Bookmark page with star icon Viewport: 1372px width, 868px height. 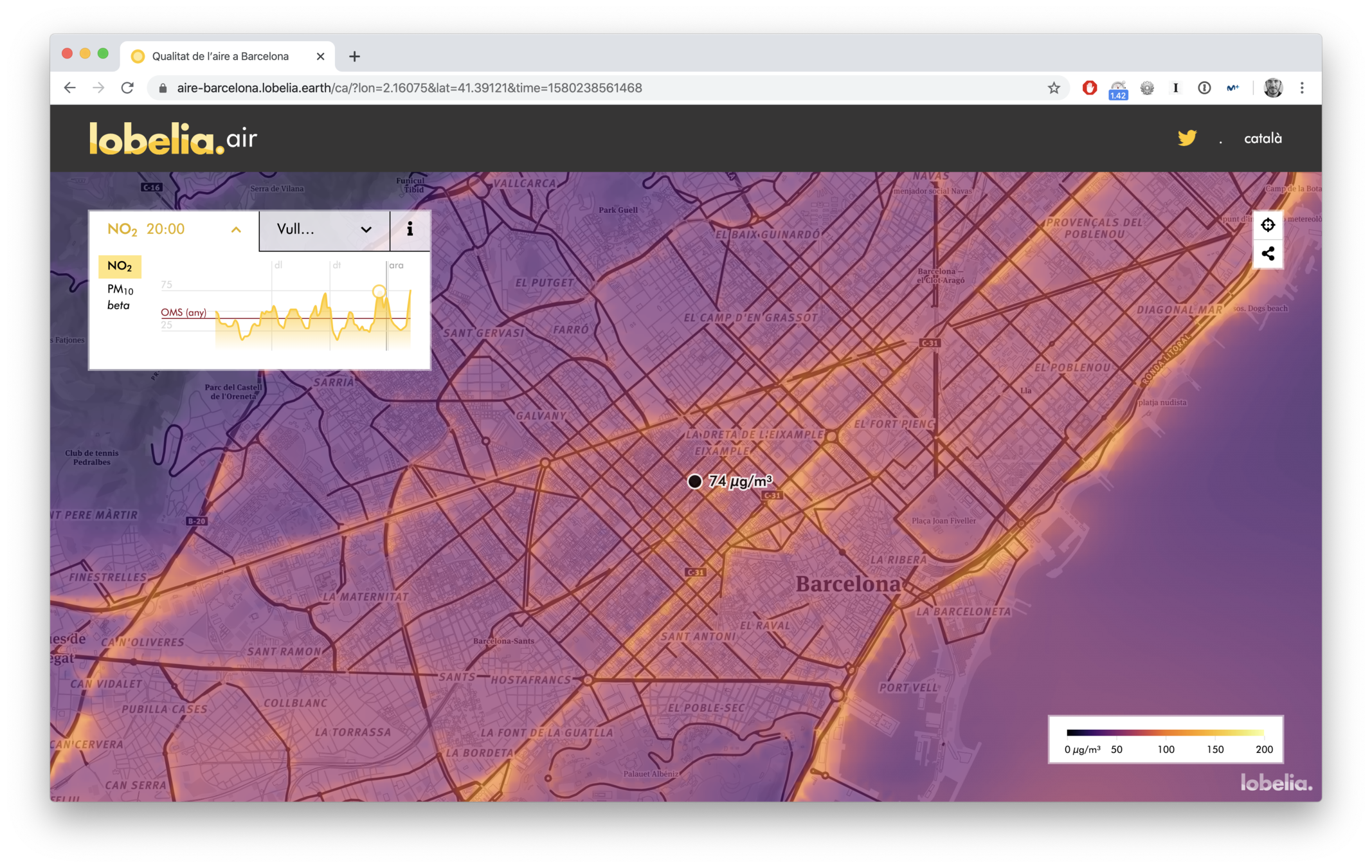click(1053, 88)
